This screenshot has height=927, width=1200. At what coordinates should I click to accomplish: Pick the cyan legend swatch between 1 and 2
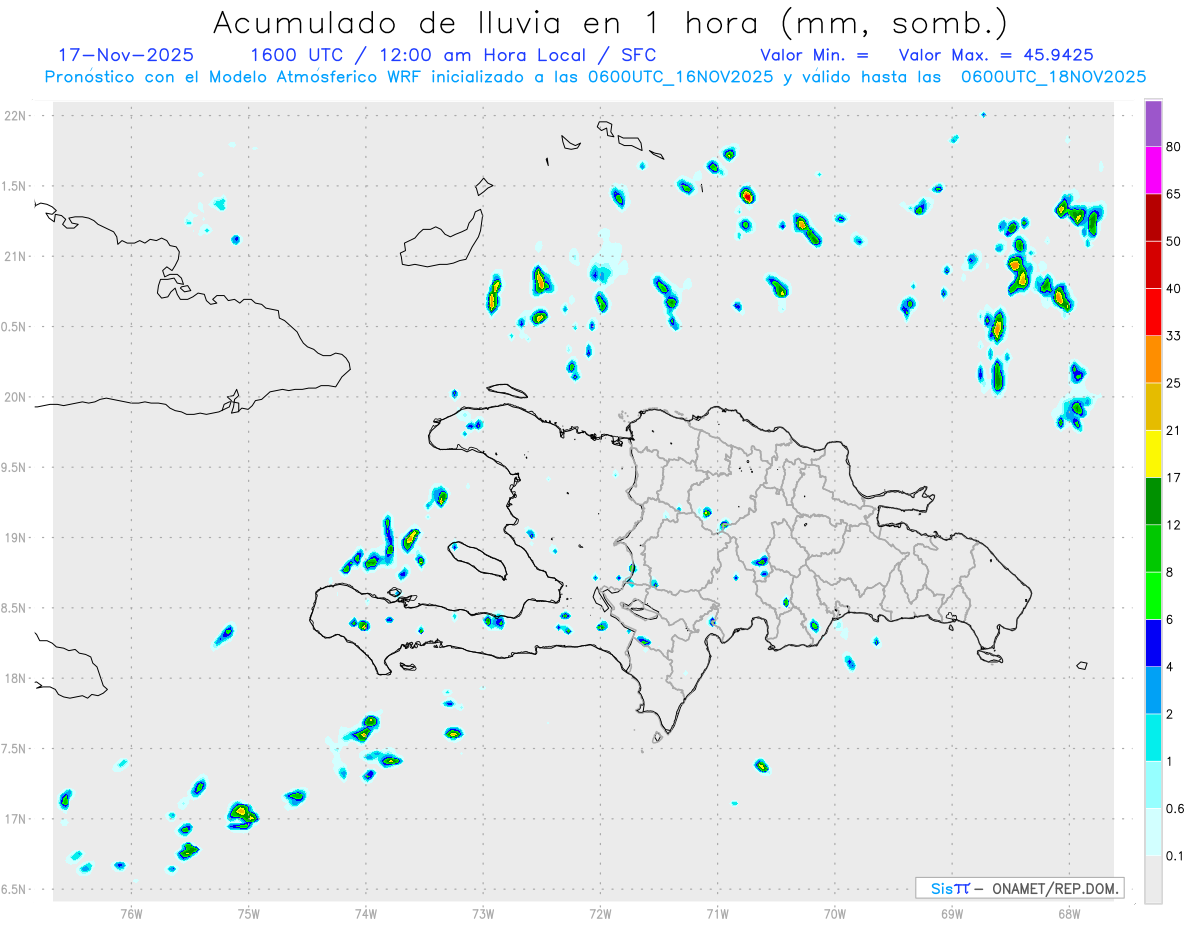tap(1153, 738)
